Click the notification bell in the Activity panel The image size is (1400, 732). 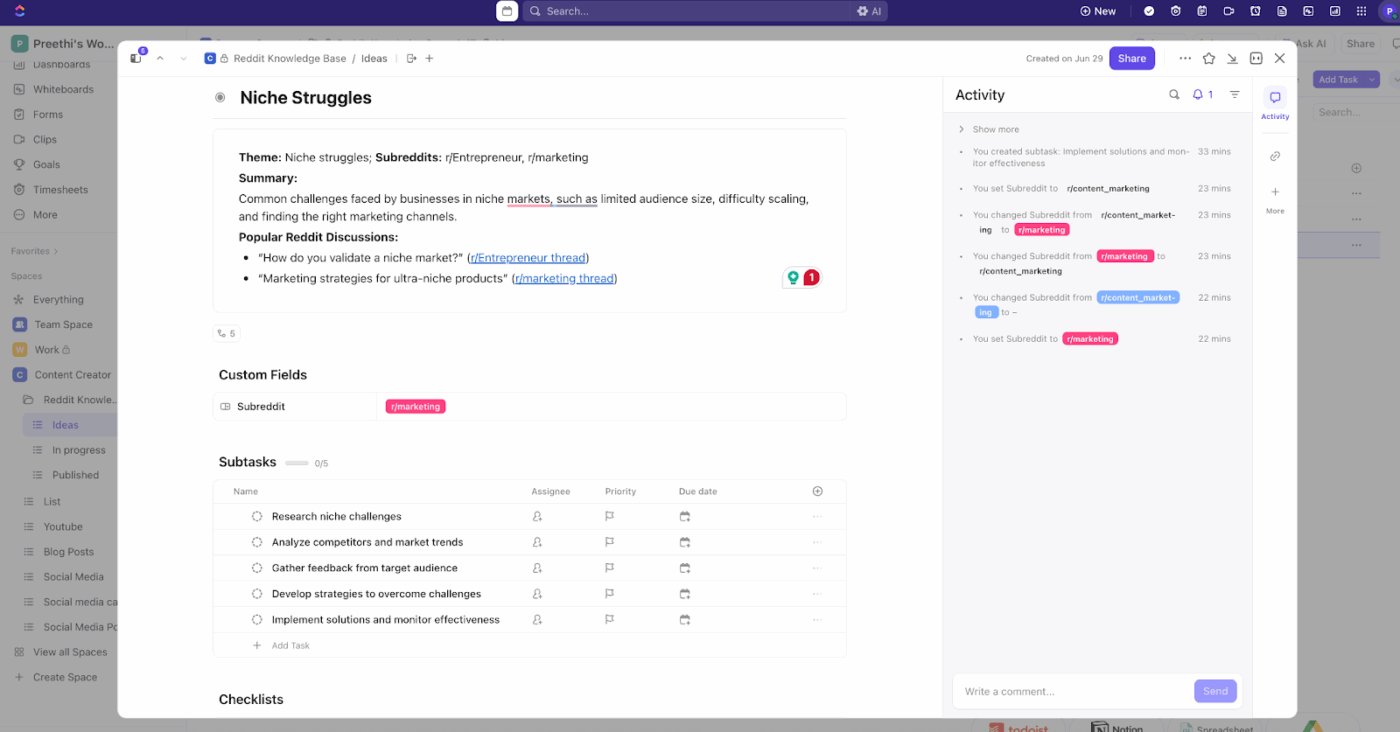1200,94
